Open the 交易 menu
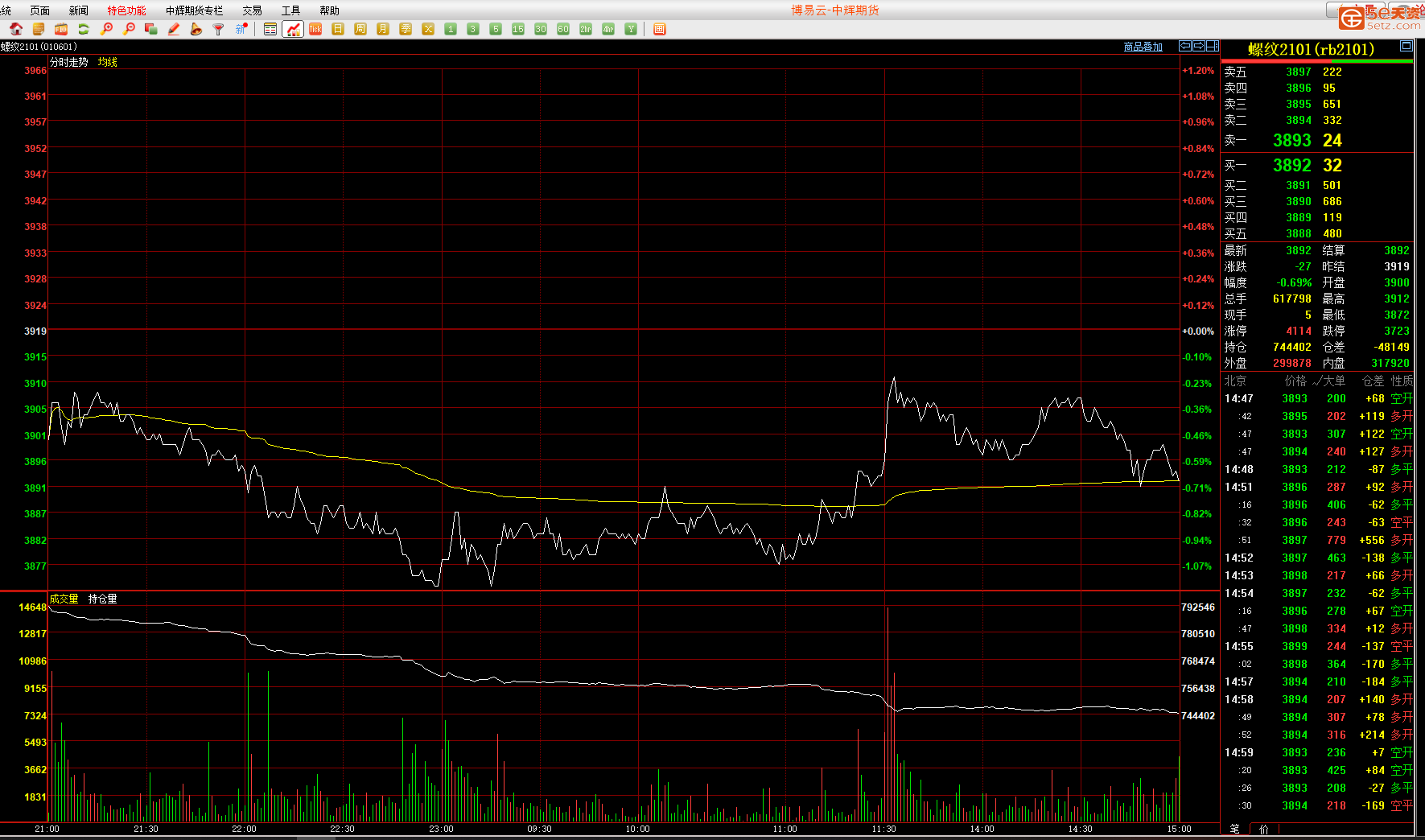1425x840 pixels. tap(253, 10)
